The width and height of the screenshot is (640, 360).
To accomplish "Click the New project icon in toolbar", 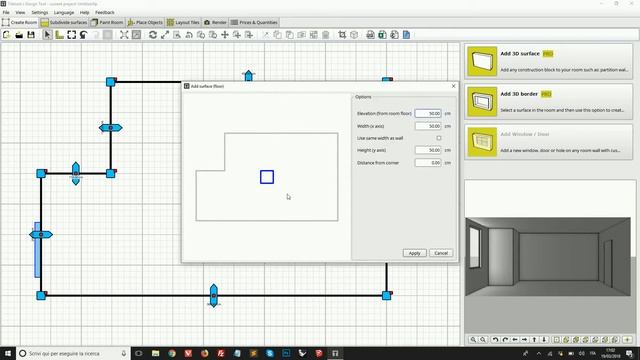I will (7, 35).
